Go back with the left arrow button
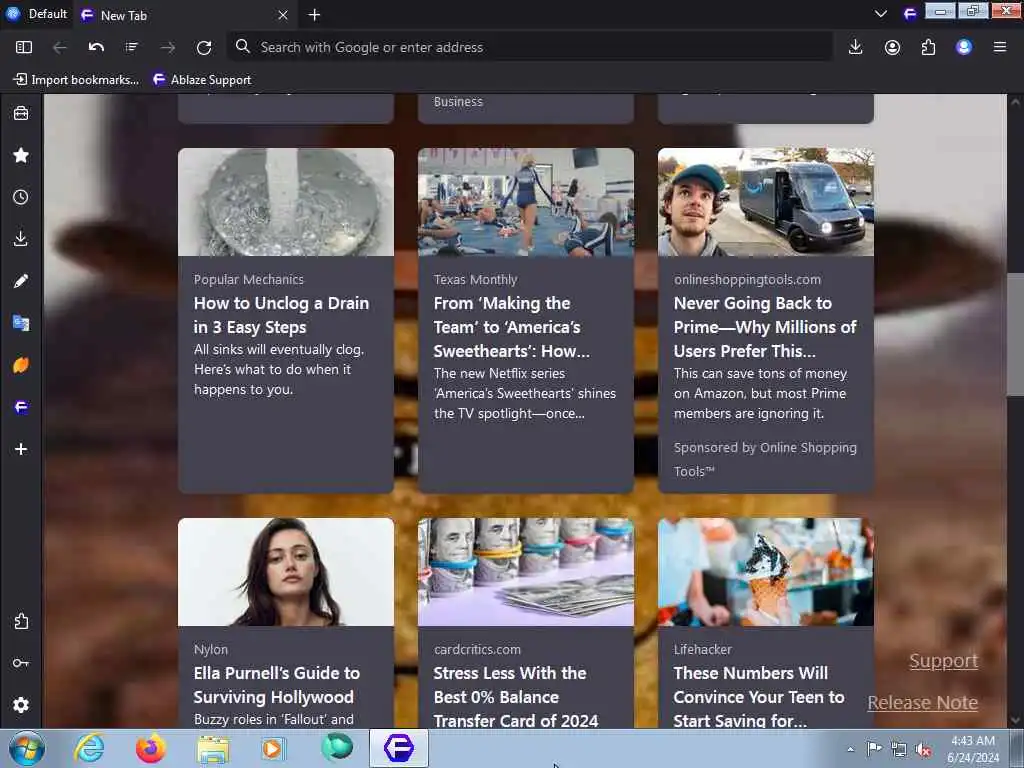The width and height of the screenshot is (1024, 768). point(59,47)
